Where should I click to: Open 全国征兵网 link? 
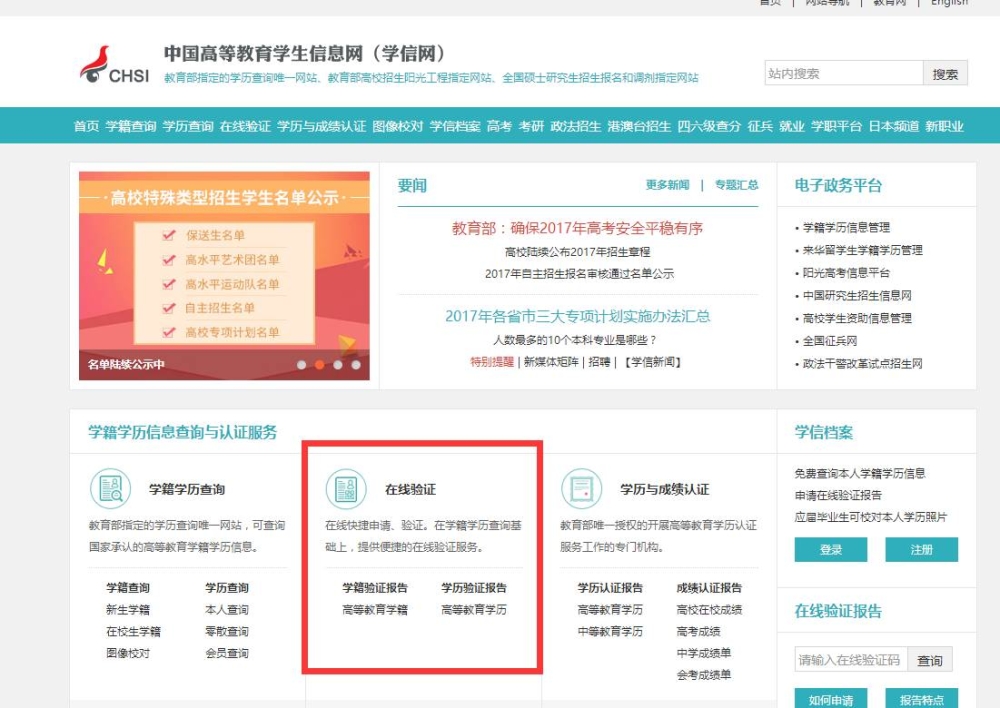[830, 341]
